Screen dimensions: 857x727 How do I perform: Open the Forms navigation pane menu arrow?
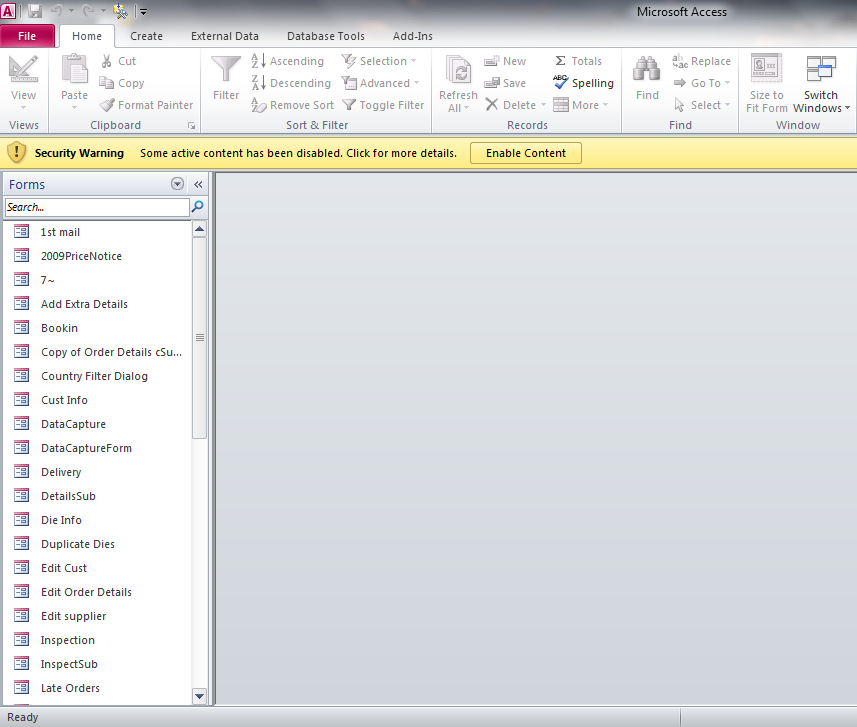(x=177, y=184)
